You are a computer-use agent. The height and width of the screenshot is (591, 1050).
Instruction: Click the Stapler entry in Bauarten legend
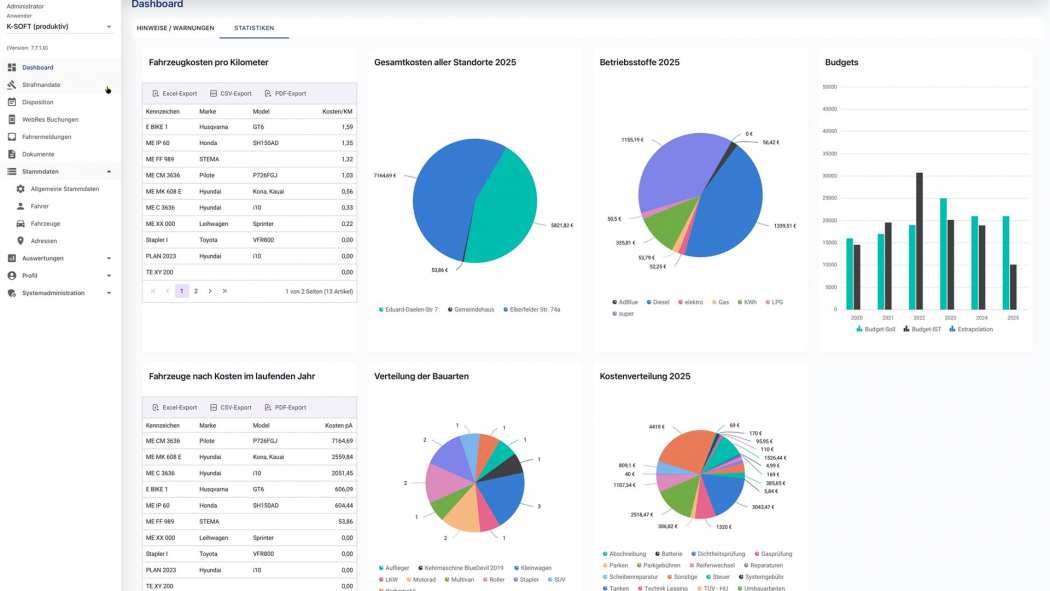[526, 580]
